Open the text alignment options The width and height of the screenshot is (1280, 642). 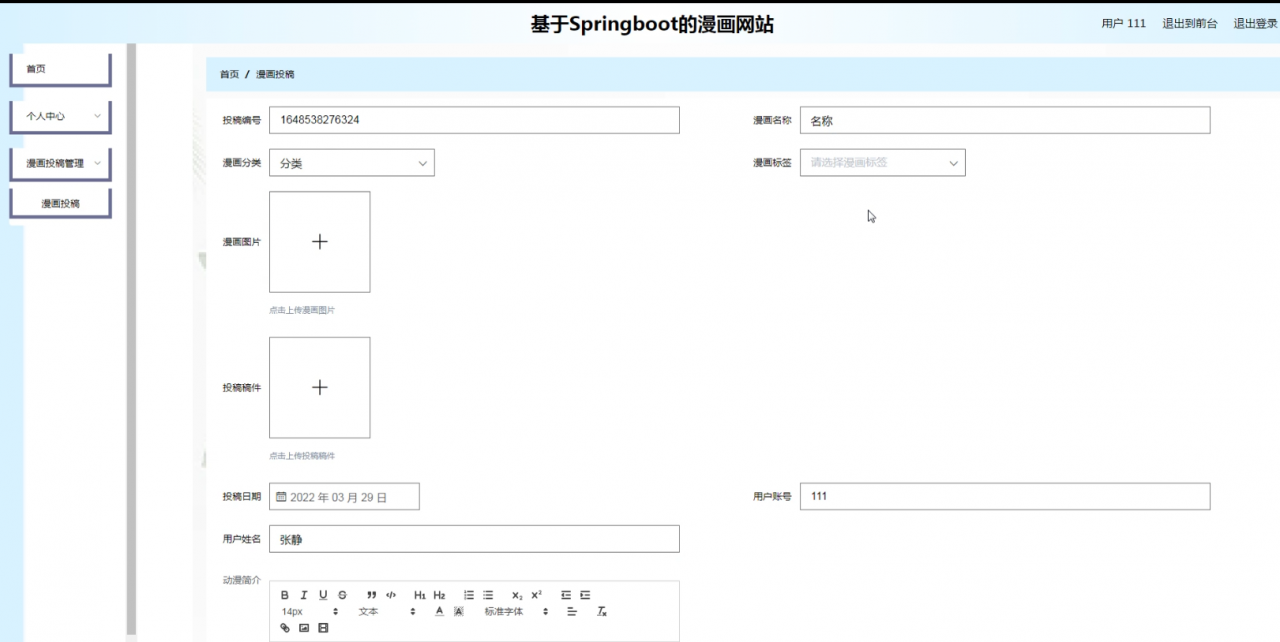572,611
